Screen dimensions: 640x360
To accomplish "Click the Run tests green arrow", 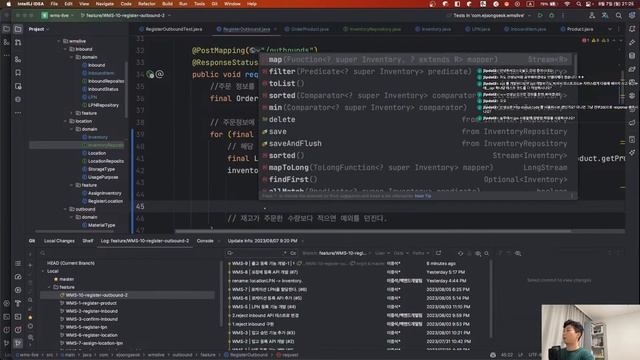I will (x=540, y=16).
